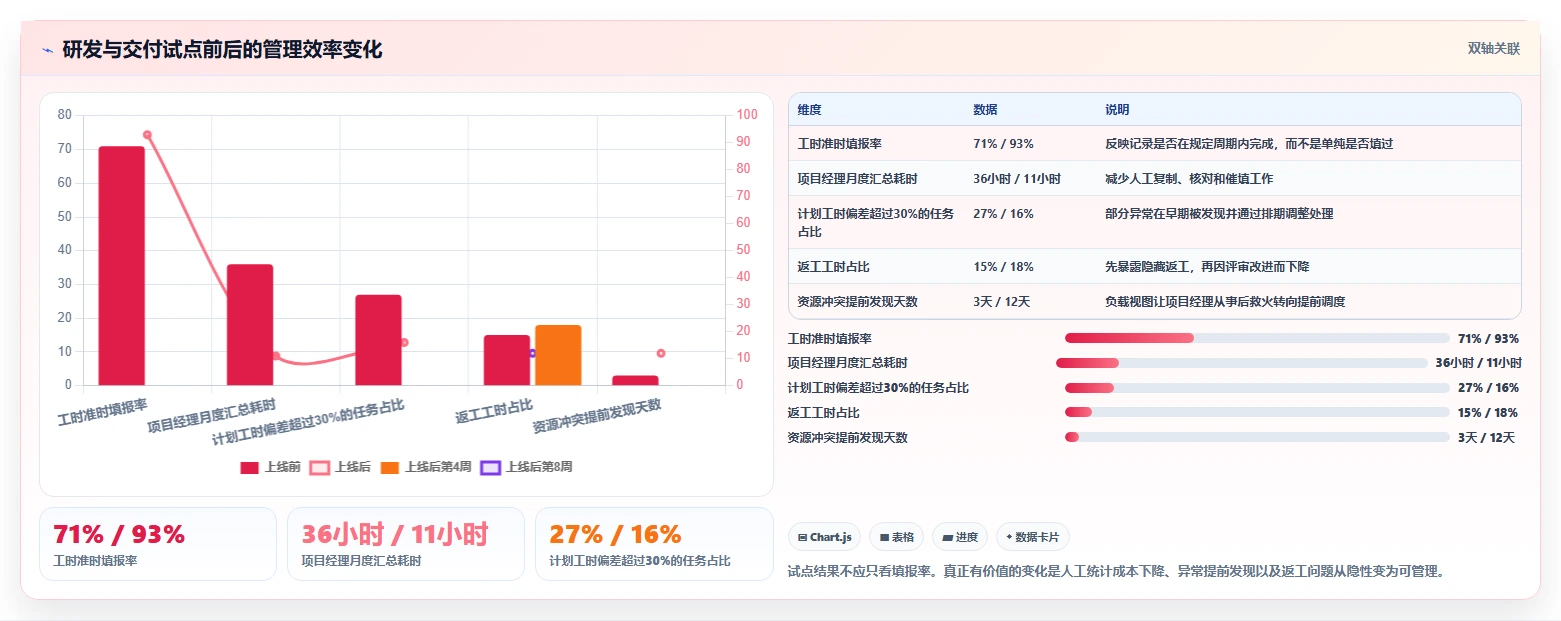Viewport: 1561px width, 621px height.
Task: Click the 计划工时偏差超过30%的任务占比 progress bar
Action: [1257, 388]
